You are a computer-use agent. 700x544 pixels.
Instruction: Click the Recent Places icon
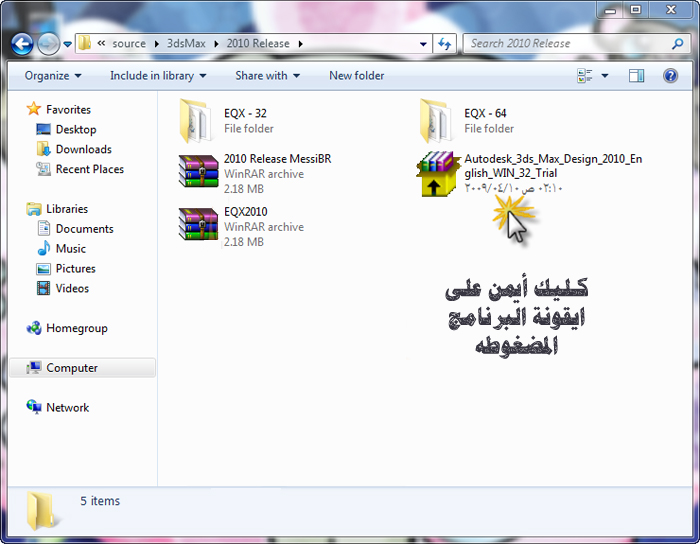pos(43,169)
